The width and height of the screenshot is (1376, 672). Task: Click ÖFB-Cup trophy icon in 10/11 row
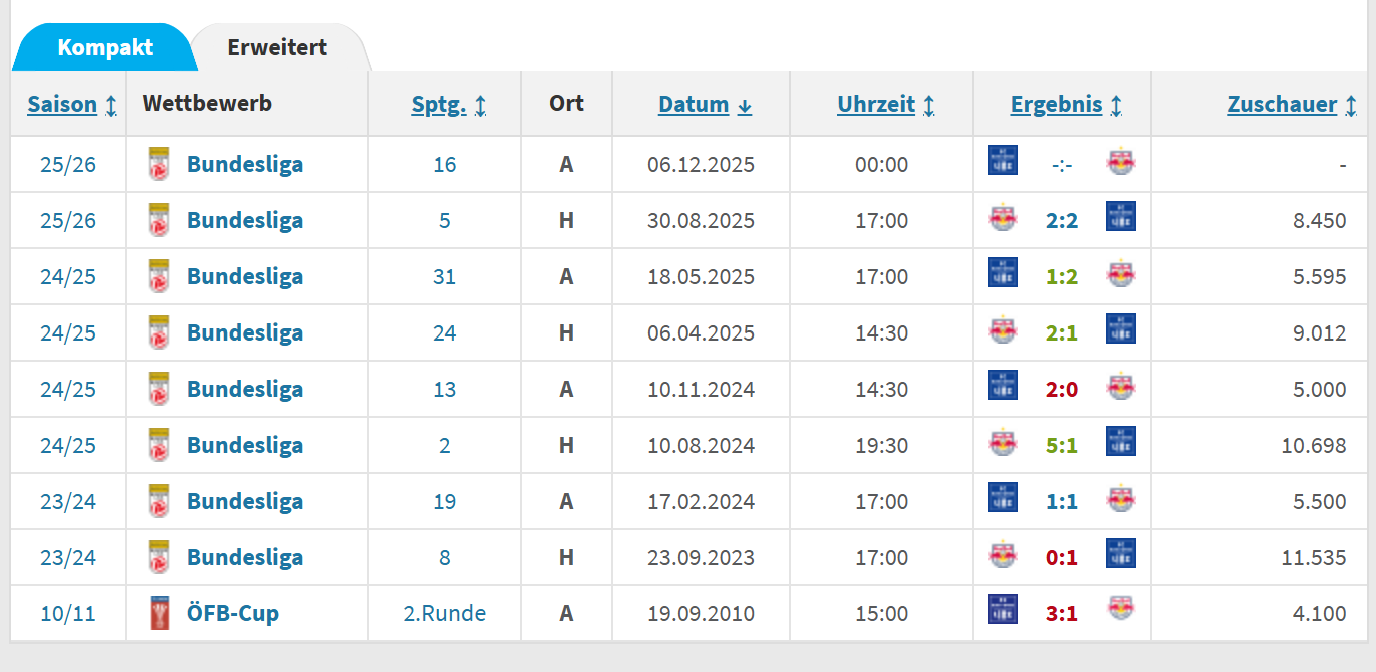[158, 613]
